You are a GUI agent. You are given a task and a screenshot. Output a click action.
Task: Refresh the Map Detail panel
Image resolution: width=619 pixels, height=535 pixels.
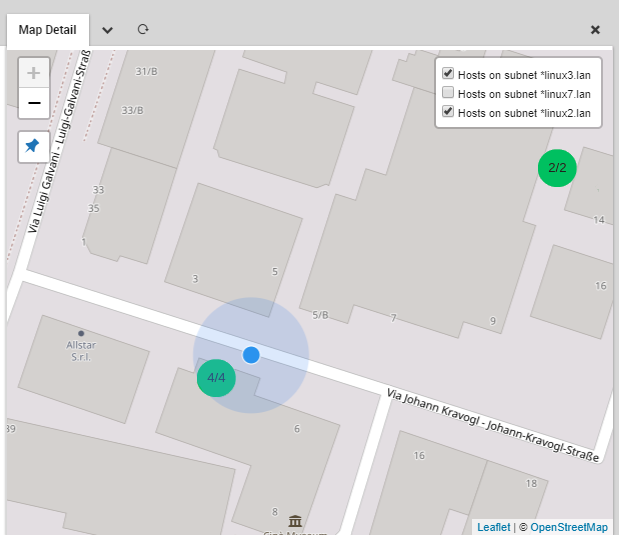coord(143,29)
